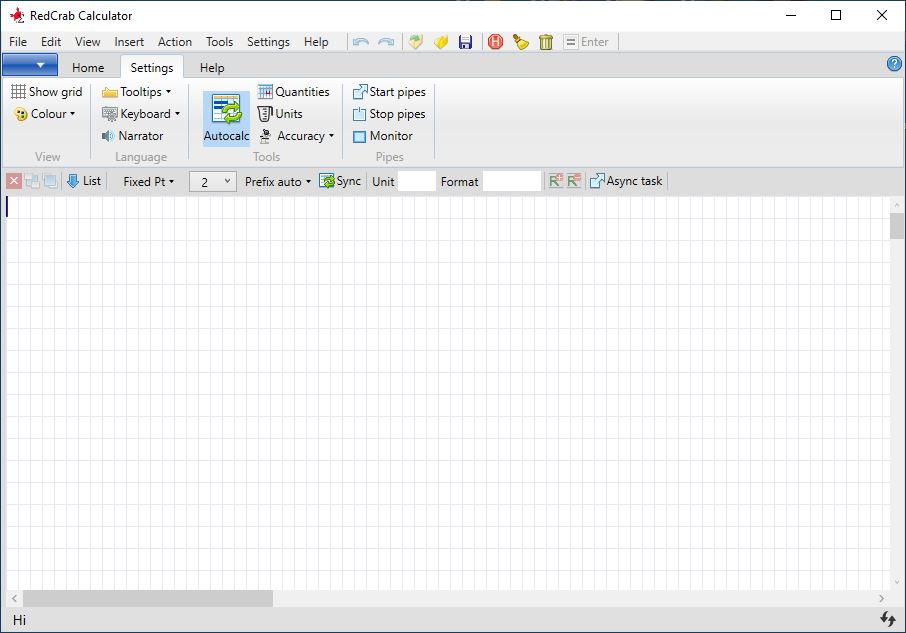This screenshot has height=633, width=906.
Task: Click the status bar arrows icon
Action: tap(888, 619)
